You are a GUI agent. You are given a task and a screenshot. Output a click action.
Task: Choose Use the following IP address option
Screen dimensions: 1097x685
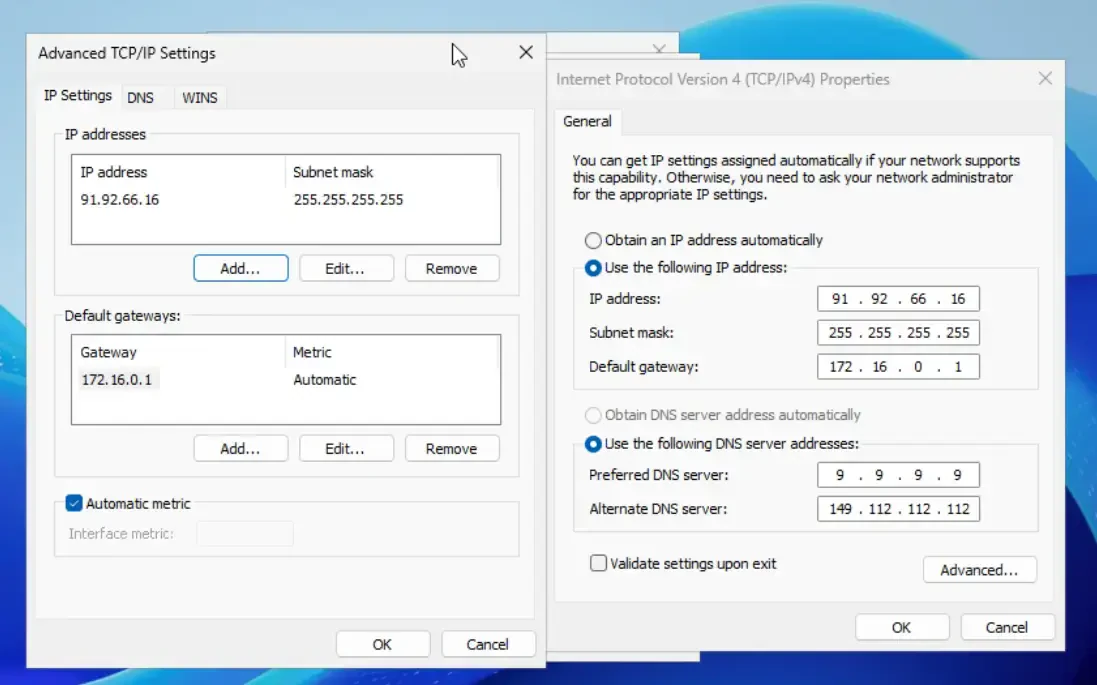pos(594,268)
